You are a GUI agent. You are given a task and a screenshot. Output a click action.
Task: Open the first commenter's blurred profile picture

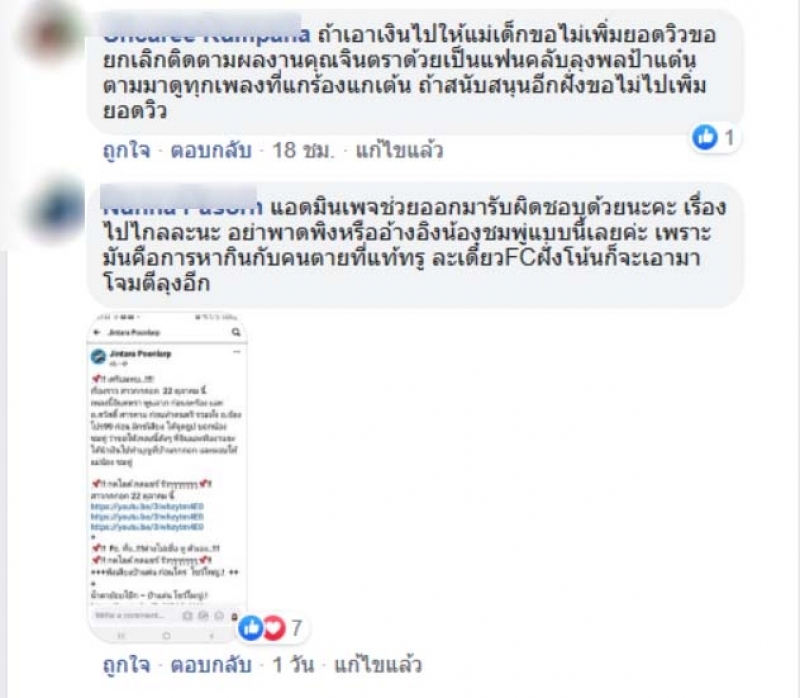[51, 34]
